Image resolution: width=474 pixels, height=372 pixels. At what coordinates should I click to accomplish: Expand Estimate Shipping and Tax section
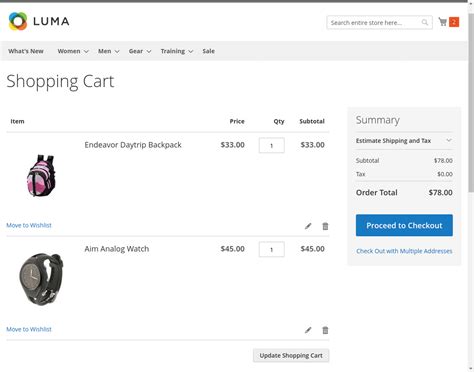[404, 141]
